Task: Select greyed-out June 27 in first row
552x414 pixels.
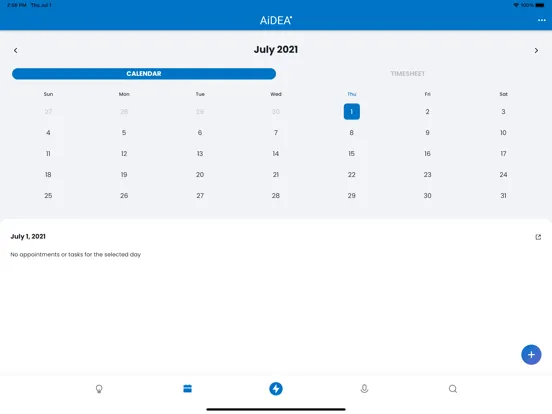Action: (x=48, y=112)
